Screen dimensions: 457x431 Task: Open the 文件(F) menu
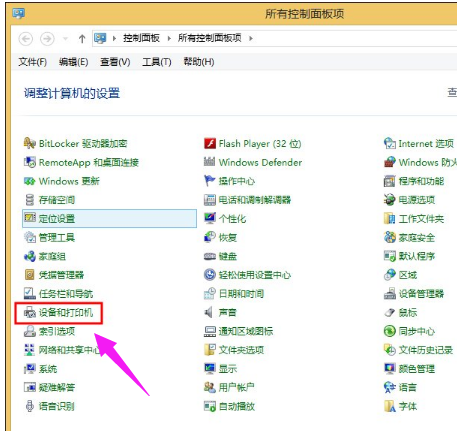click(33, 62)
